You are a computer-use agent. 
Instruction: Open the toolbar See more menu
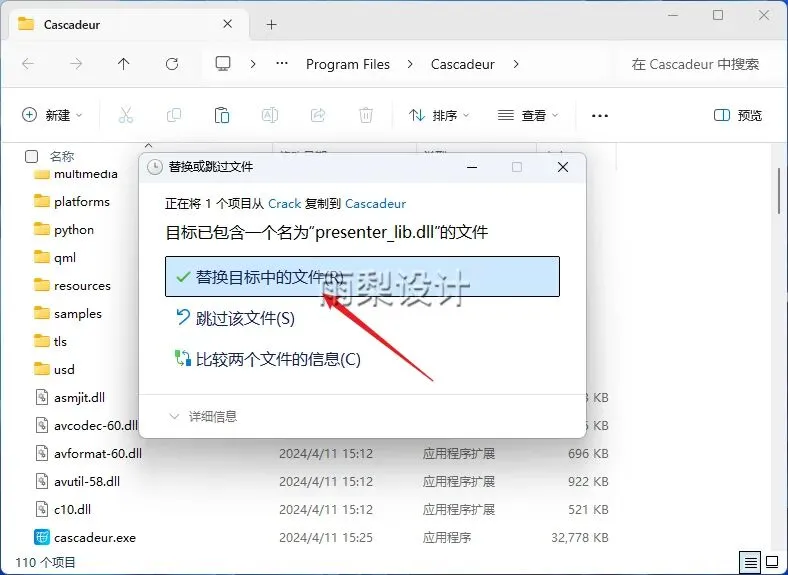click(x=600, y=116)
